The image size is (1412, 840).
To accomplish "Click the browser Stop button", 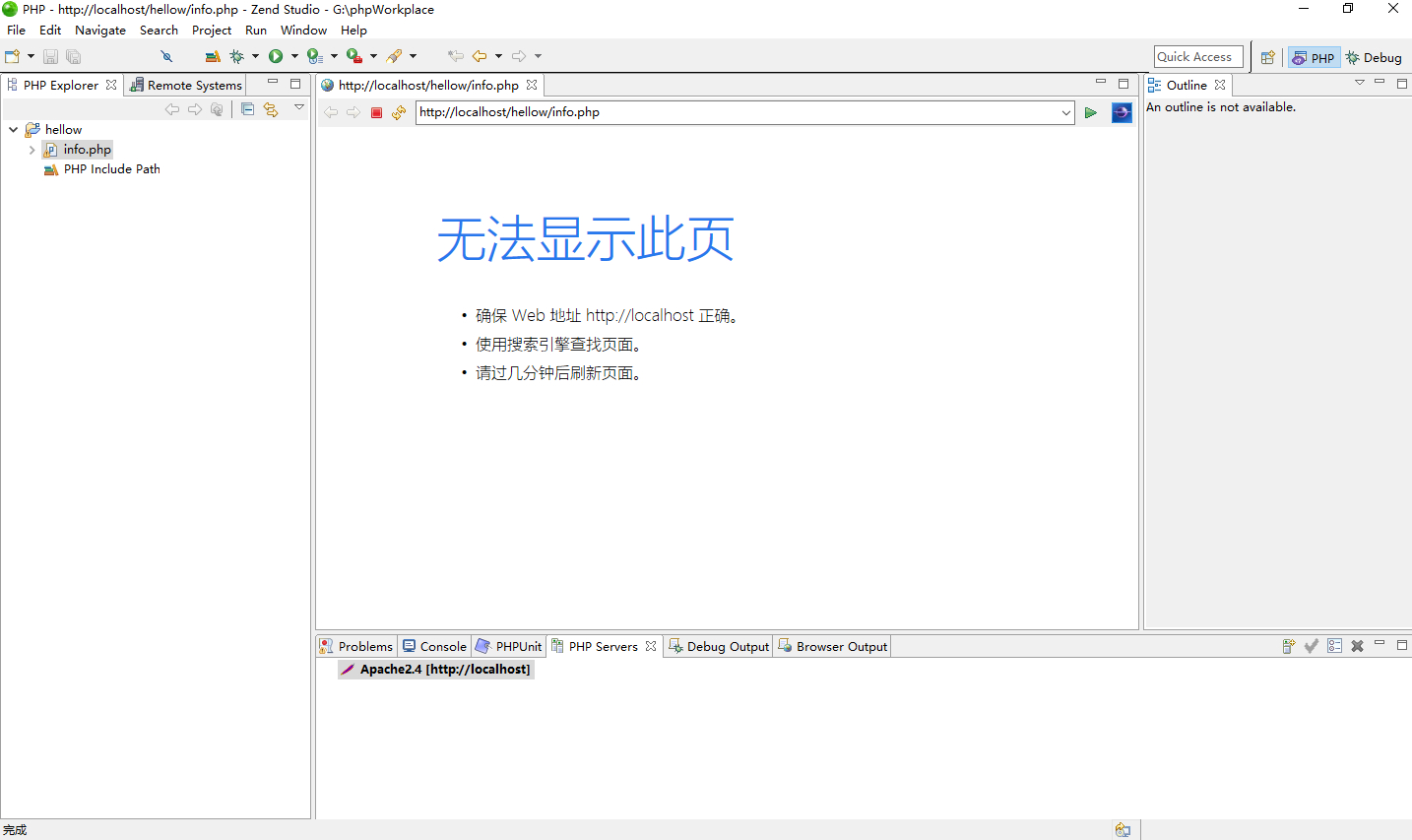I will point(376,113).
